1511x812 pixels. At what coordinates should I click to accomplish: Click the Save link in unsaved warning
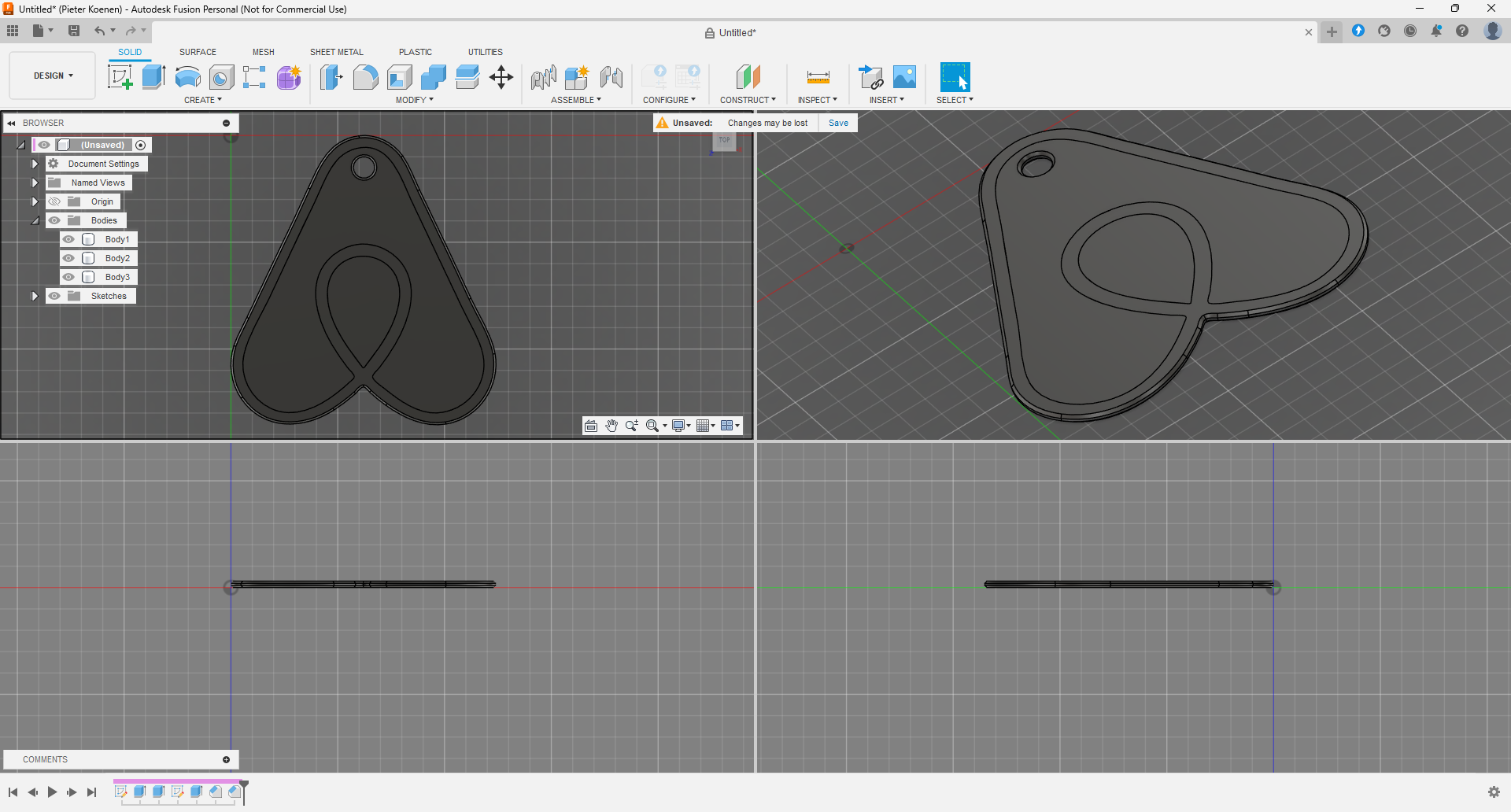(838, 123)
